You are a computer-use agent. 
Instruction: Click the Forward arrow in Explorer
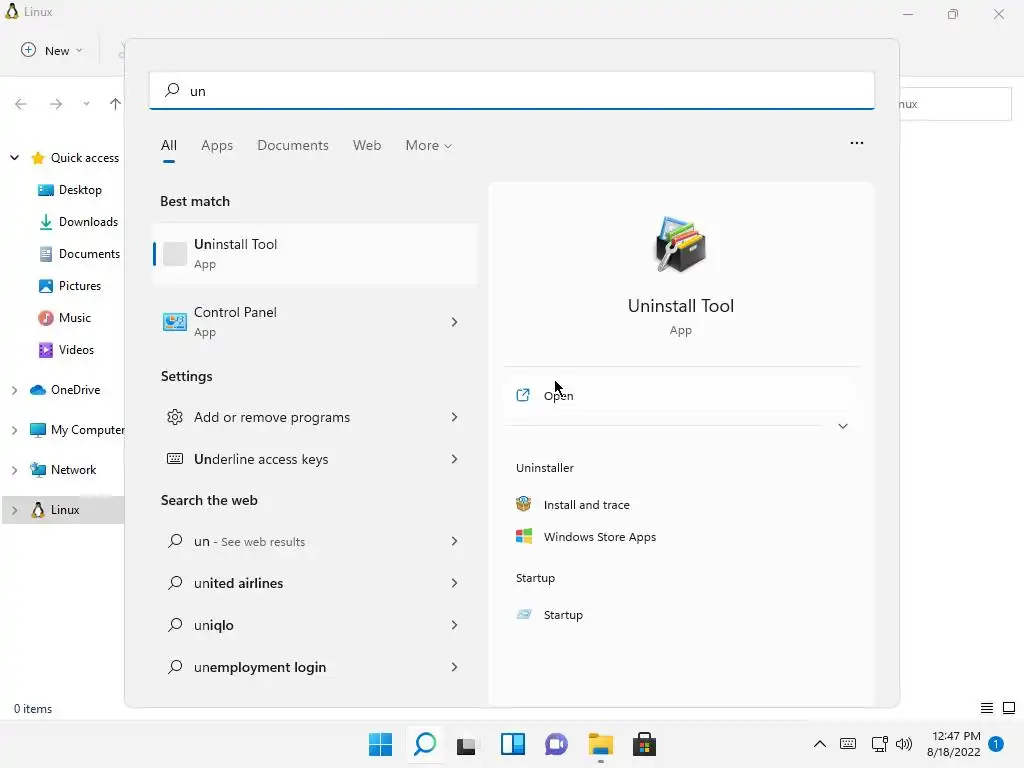[x=56, y=104]
